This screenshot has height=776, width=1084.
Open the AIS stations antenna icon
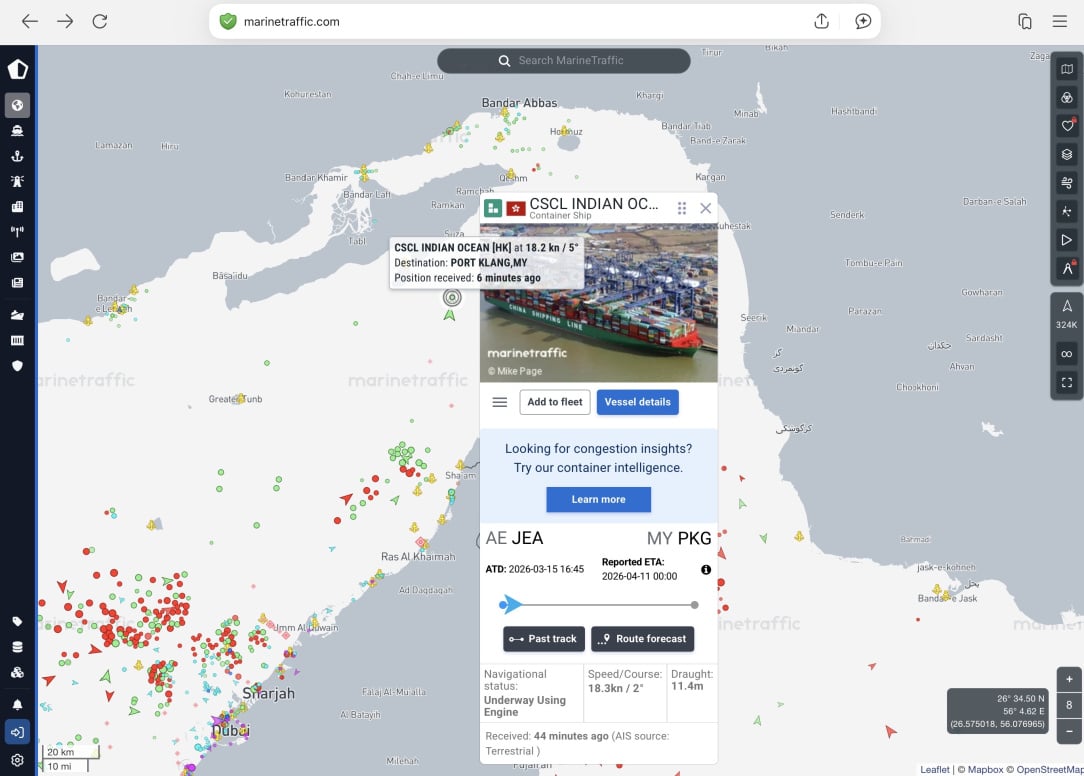pos(17,232)
